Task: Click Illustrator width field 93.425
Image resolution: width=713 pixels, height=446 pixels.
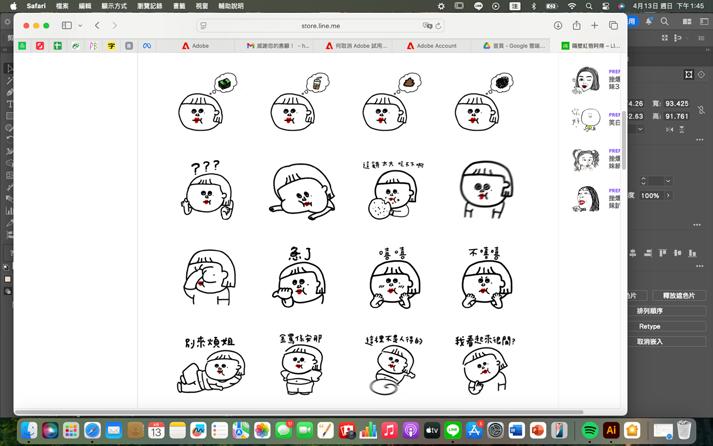Action: [677, 104]
